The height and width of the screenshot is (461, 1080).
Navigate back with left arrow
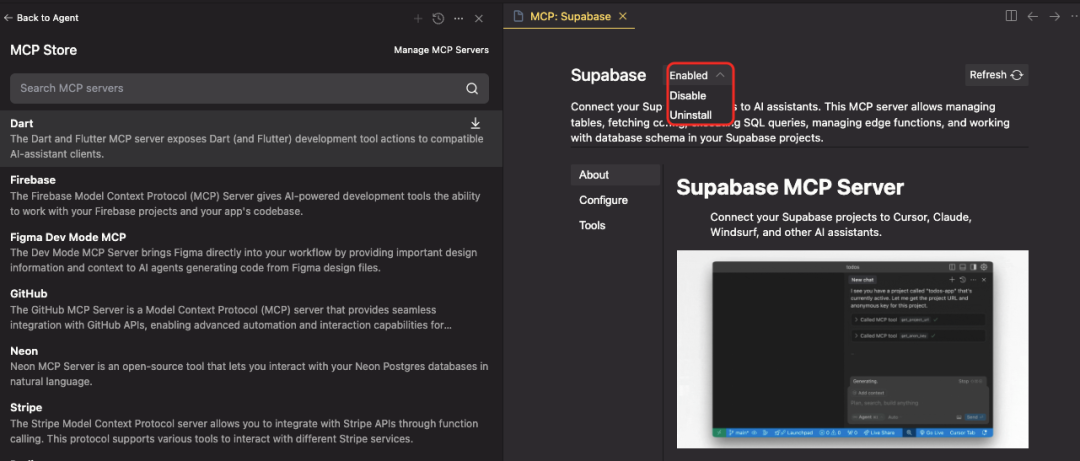tap(1032, 17)
